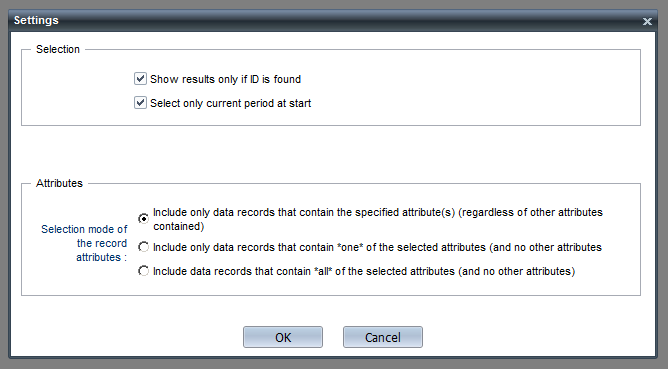Toggle 'Select only current period at start' checkbox
This screenshot has width=668, height=369.
141,103
